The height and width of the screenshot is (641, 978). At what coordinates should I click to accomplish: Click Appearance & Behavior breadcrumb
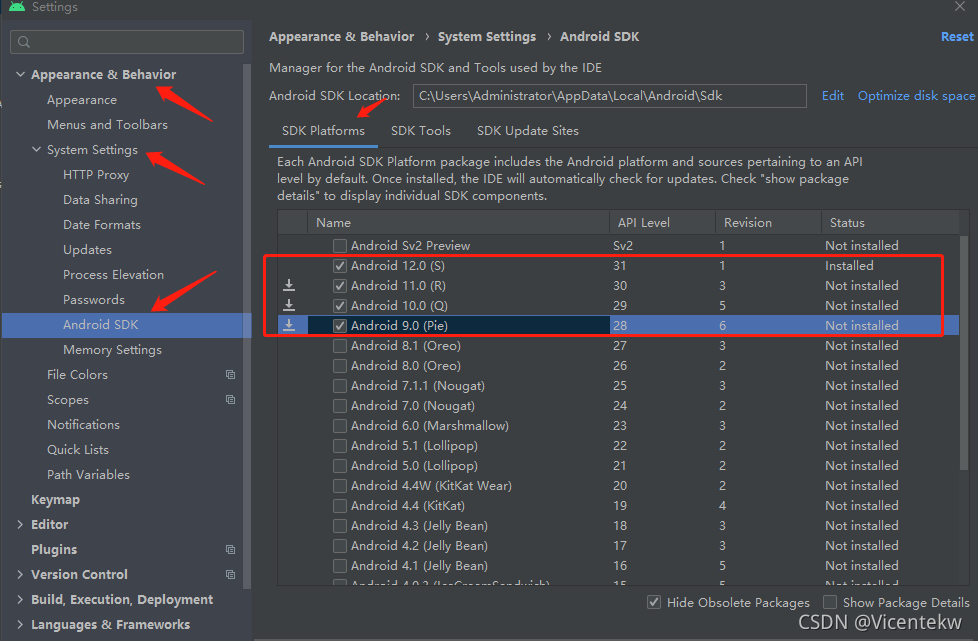(x=341, y=37)
